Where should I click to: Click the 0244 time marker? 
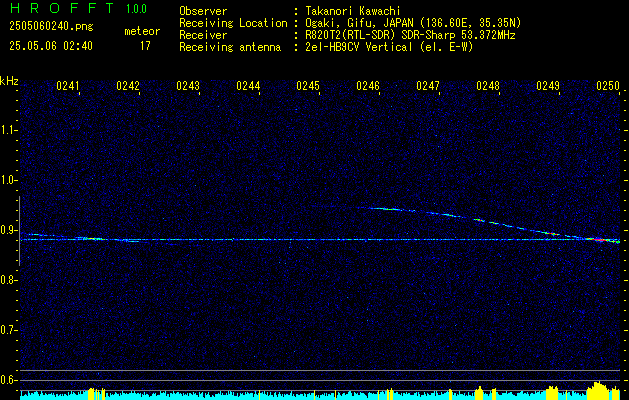click(248, 85)
